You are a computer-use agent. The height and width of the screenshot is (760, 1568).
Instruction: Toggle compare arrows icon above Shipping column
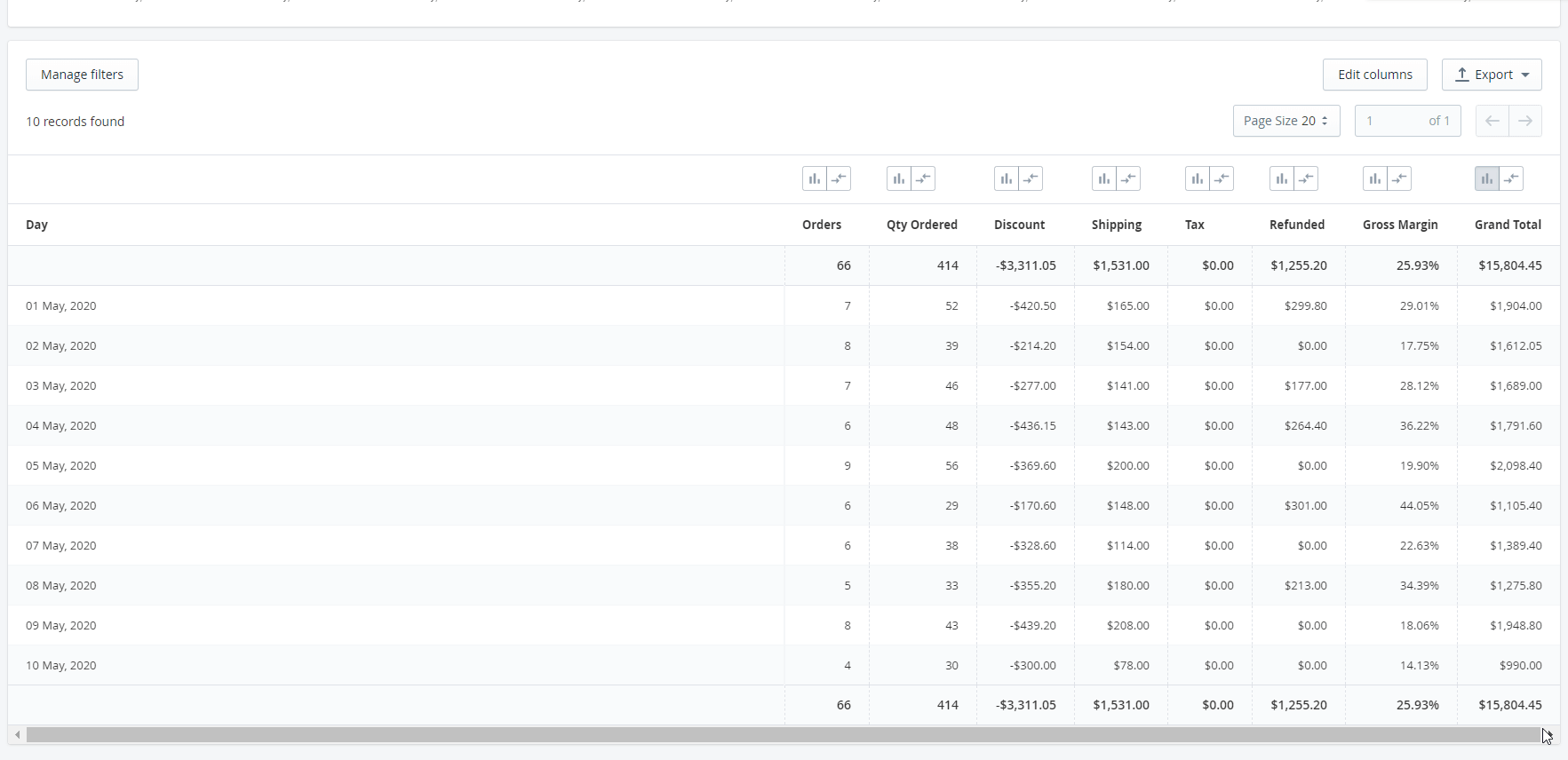click(1128, 178)
